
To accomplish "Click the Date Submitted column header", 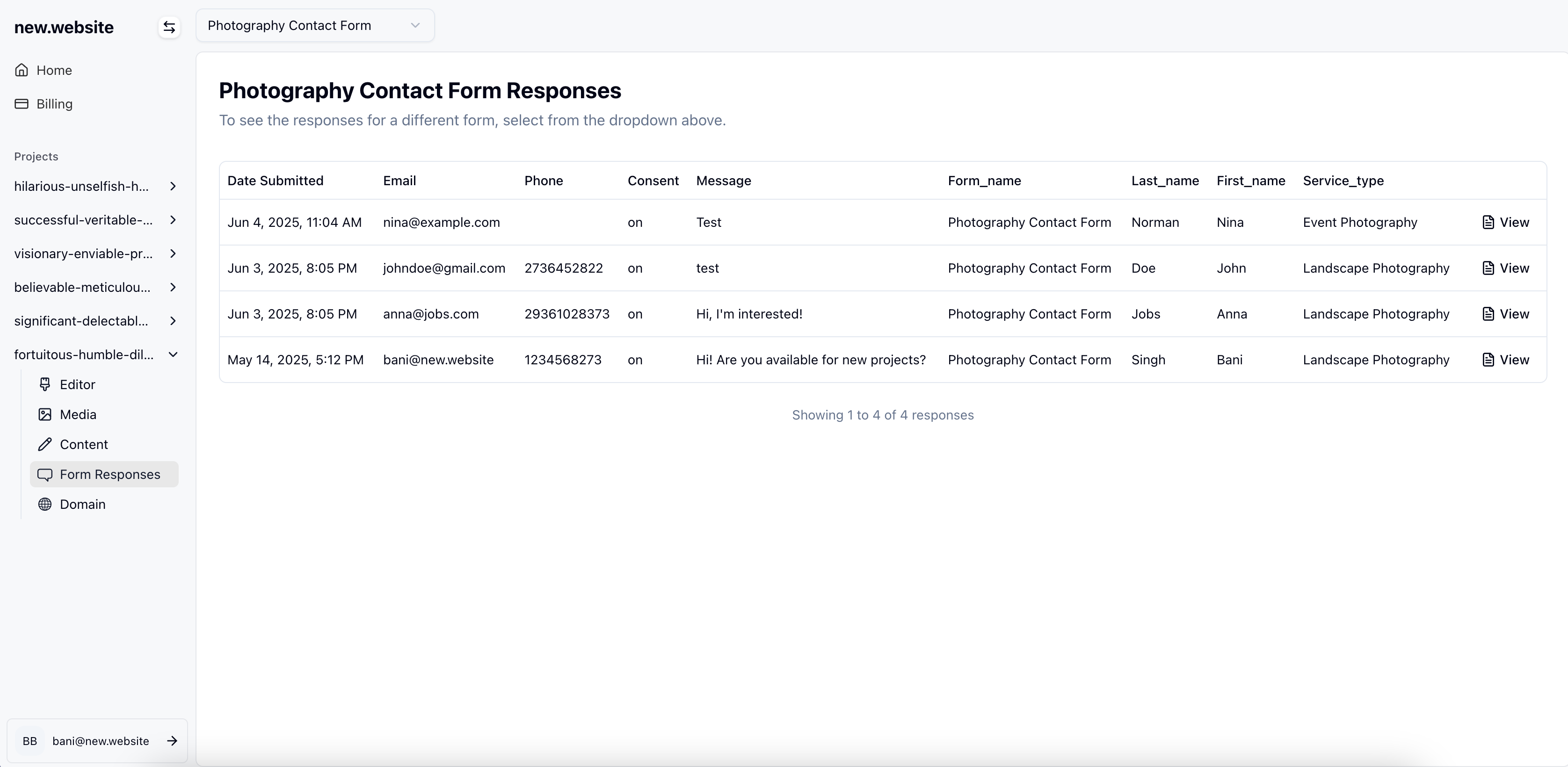I will tap(275, 181).
